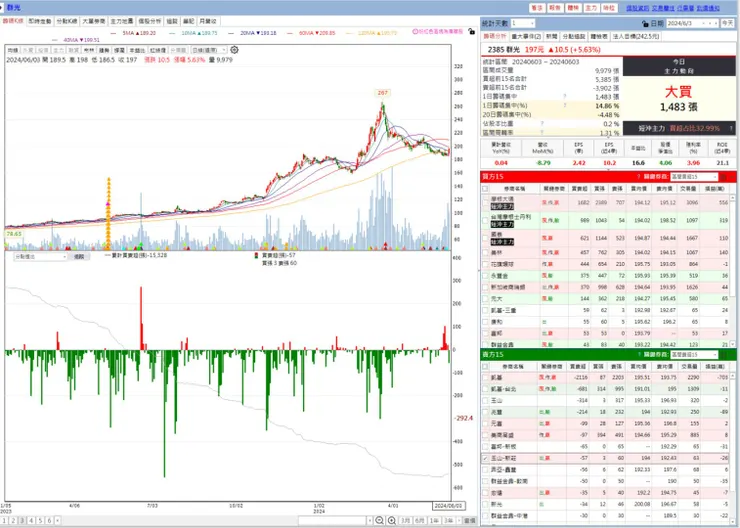Click help icon beside 1日籌碼集中 張 row
Screen dimensions: 740x528
pos(564,97)
